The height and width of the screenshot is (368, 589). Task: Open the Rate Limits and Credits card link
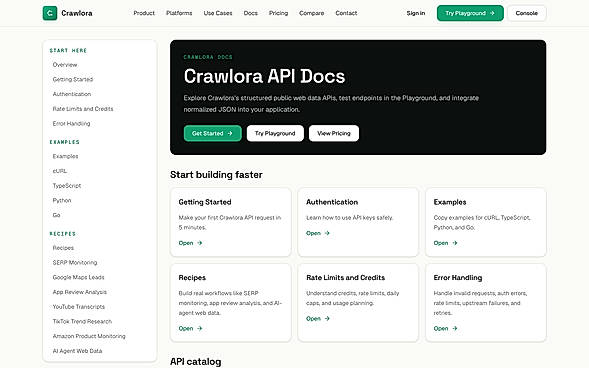coord(318,318)
